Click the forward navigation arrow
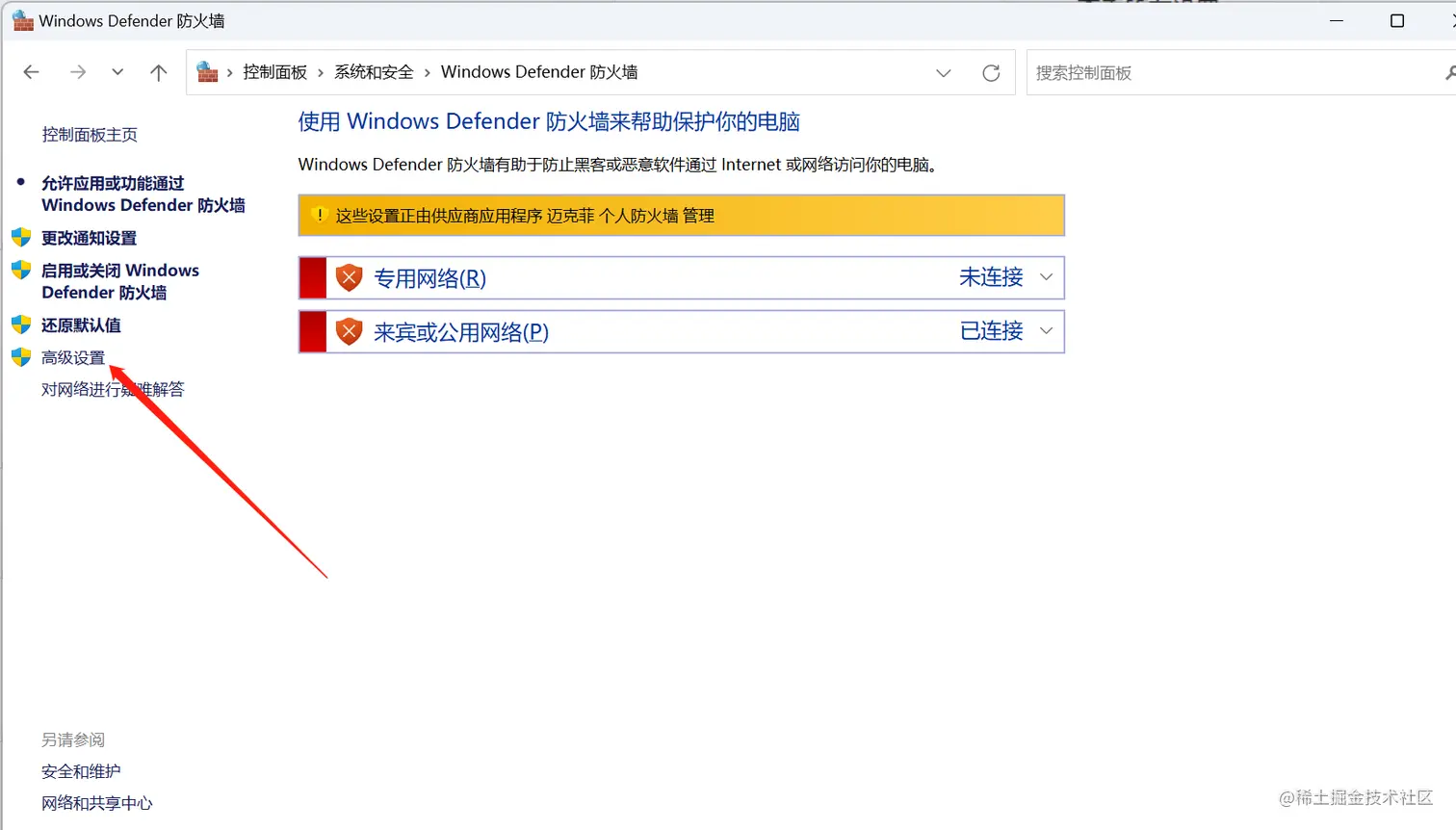1456x830 pixels. click(78, 72)
